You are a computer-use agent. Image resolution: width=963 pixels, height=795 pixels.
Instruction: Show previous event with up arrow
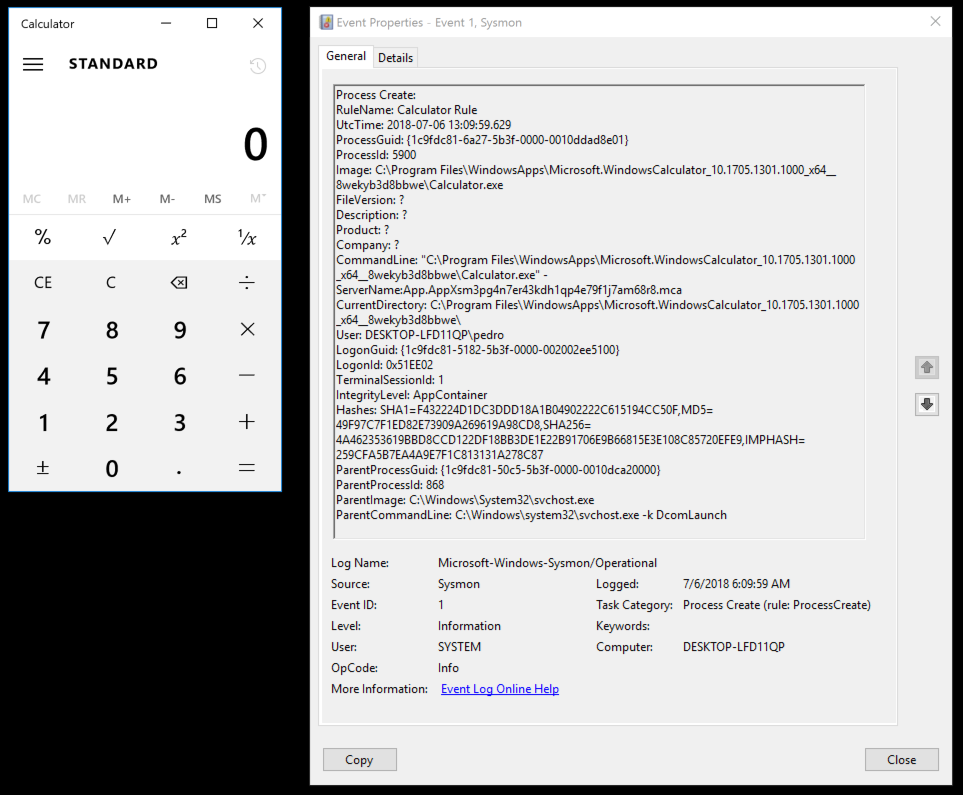[x=927, y=367]
